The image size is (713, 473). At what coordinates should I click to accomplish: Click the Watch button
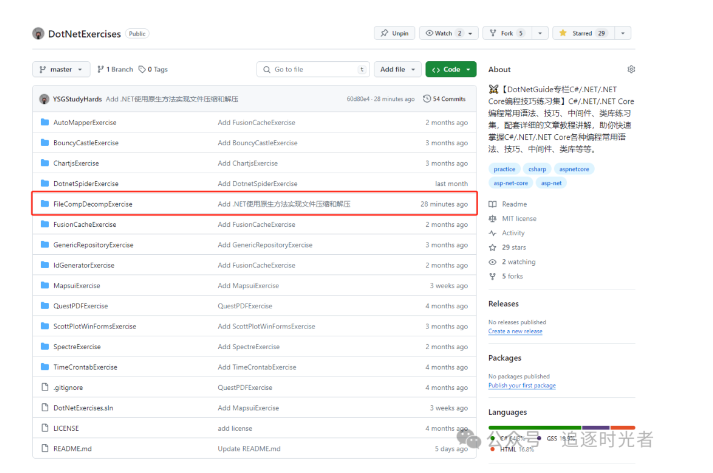443,33
